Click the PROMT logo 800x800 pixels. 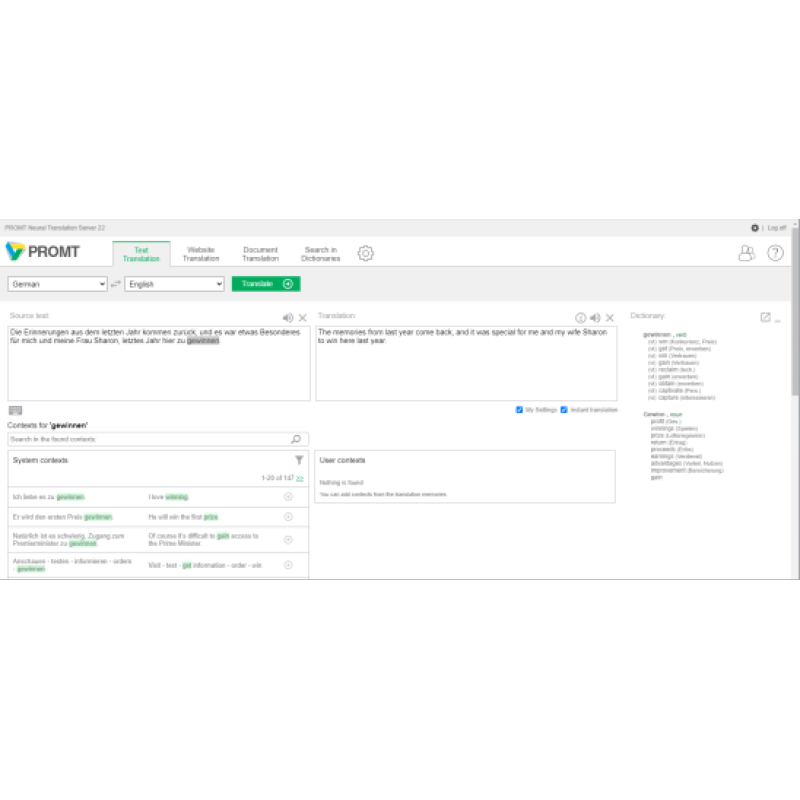42,252
